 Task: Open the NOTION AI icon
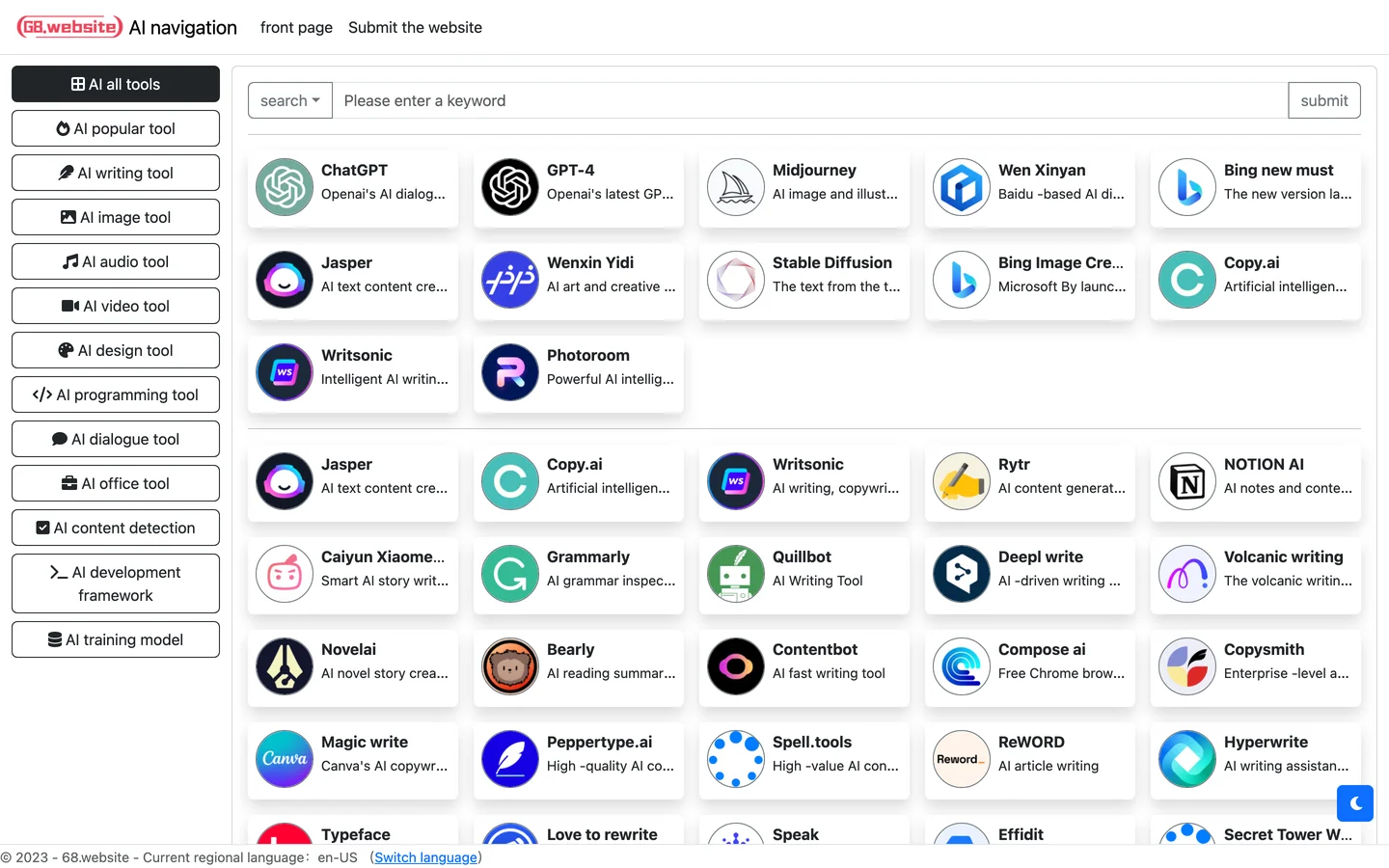pos(1187,481)
